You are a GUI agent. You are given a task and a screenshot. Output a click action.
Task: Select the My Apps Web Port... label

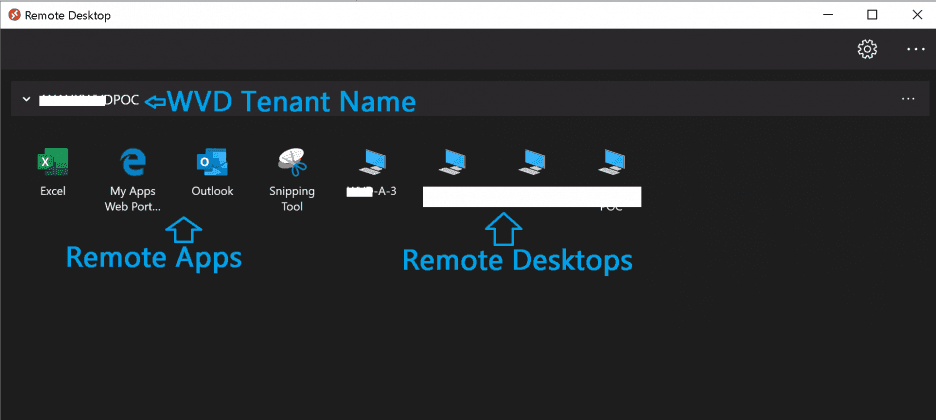(x=133, y=199)
